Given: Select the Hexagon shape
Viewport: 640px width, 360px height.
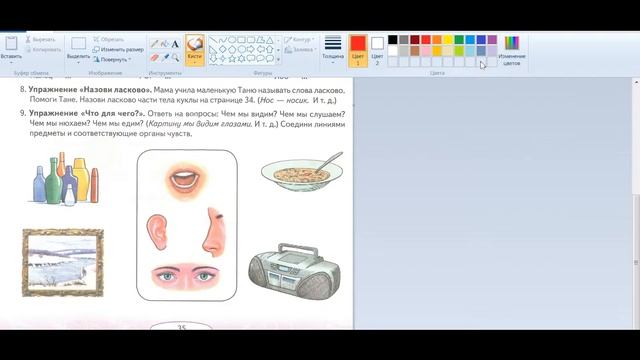Looking at the screenshot, I should coord(241,49).
